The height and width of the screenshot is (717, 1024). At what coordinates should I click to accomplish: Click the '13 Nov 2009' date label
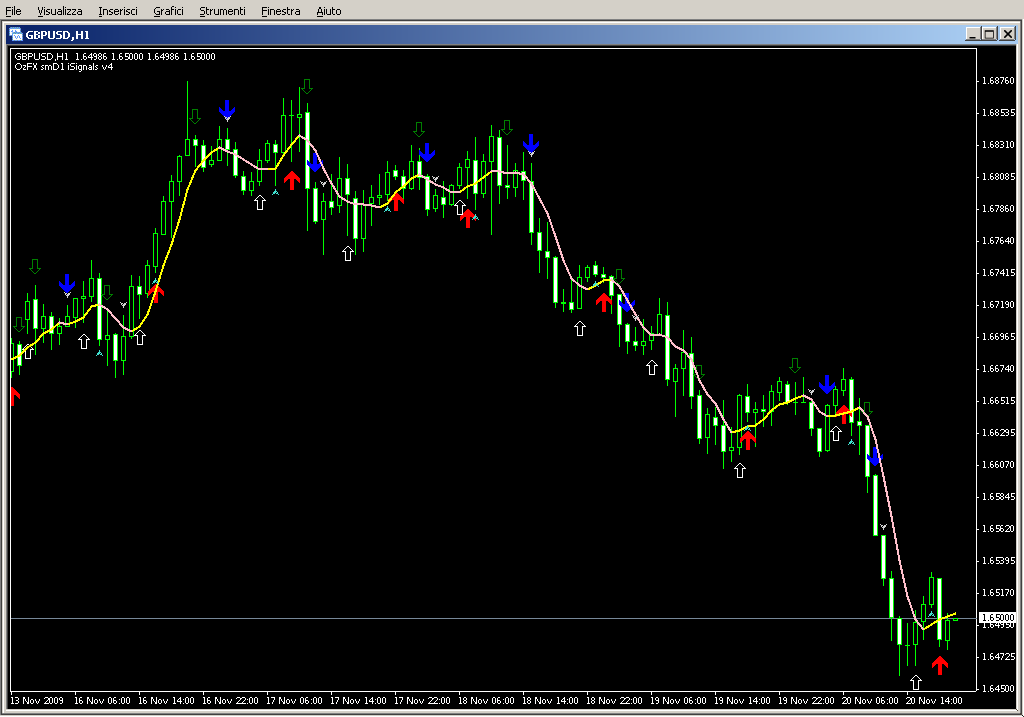point(37,701)
